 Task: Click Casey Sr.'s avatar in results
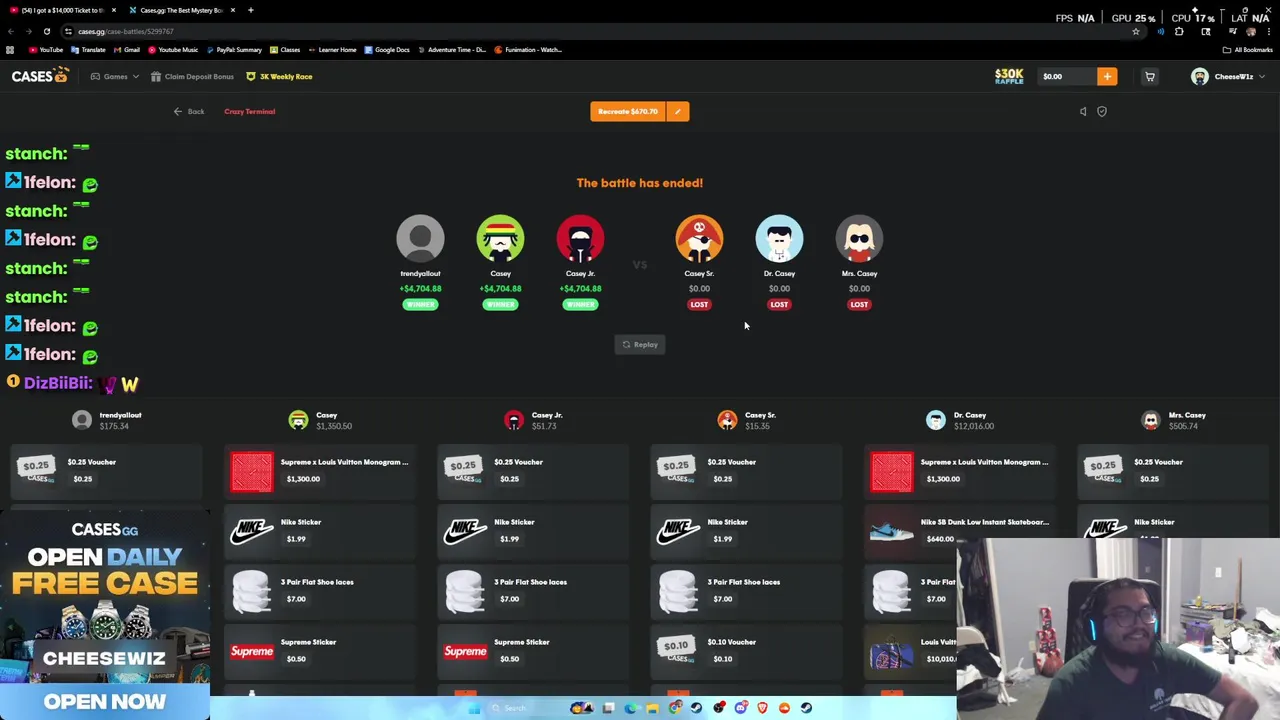tap(699, 240)
